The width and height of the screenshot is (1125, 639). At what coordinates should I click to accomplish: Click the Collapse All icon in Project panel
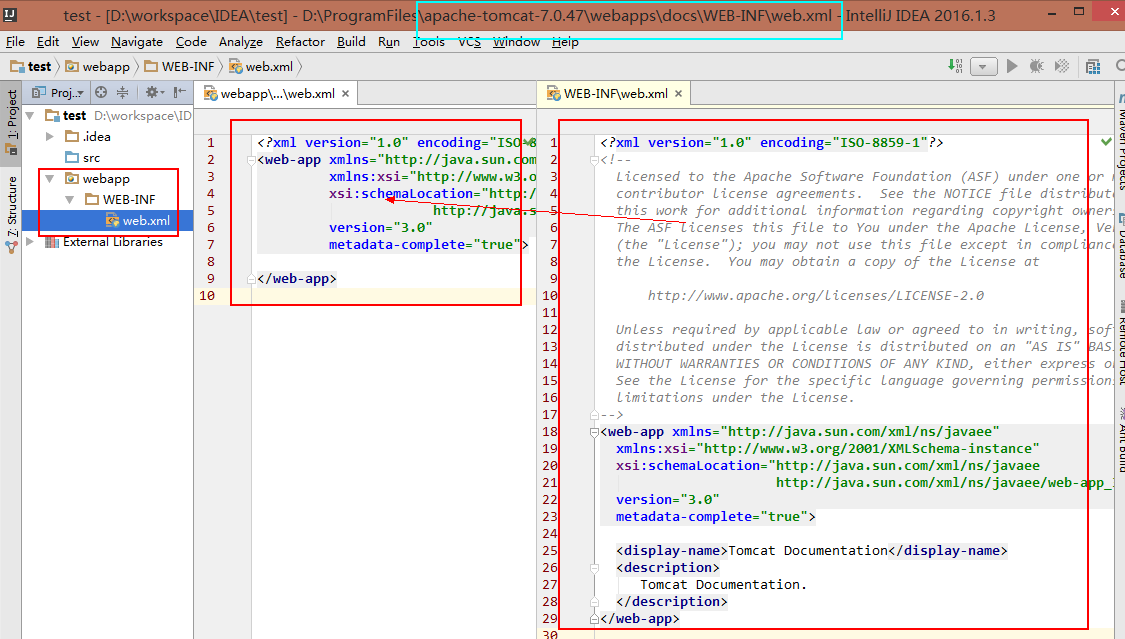point(123,92)
